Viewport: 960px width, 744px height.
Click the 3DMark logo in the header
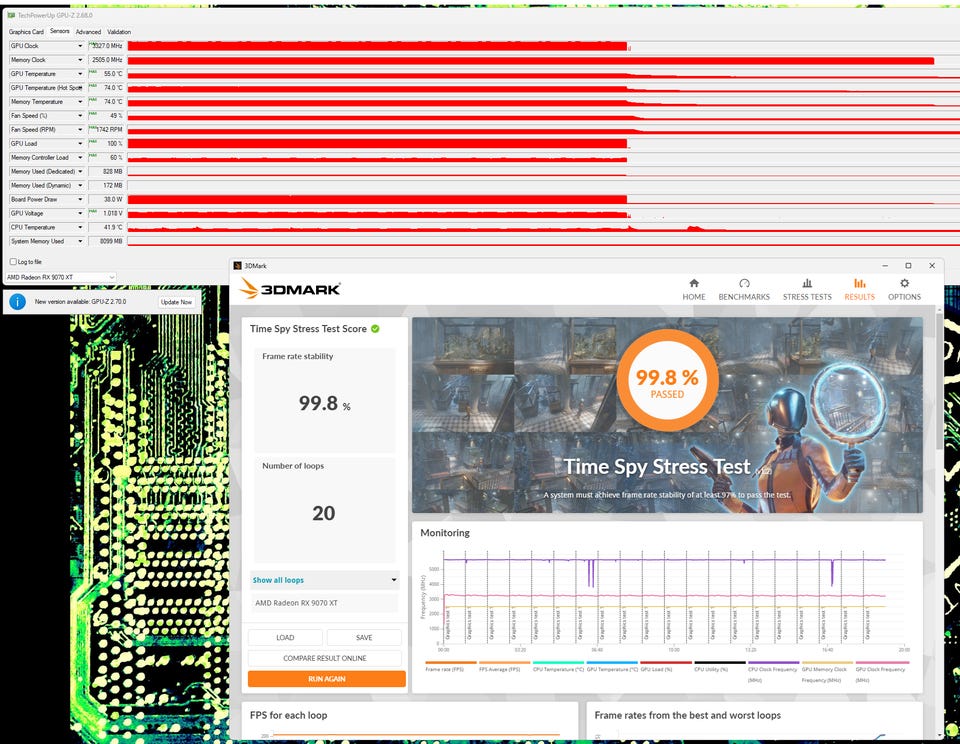[x=290, y=289]
